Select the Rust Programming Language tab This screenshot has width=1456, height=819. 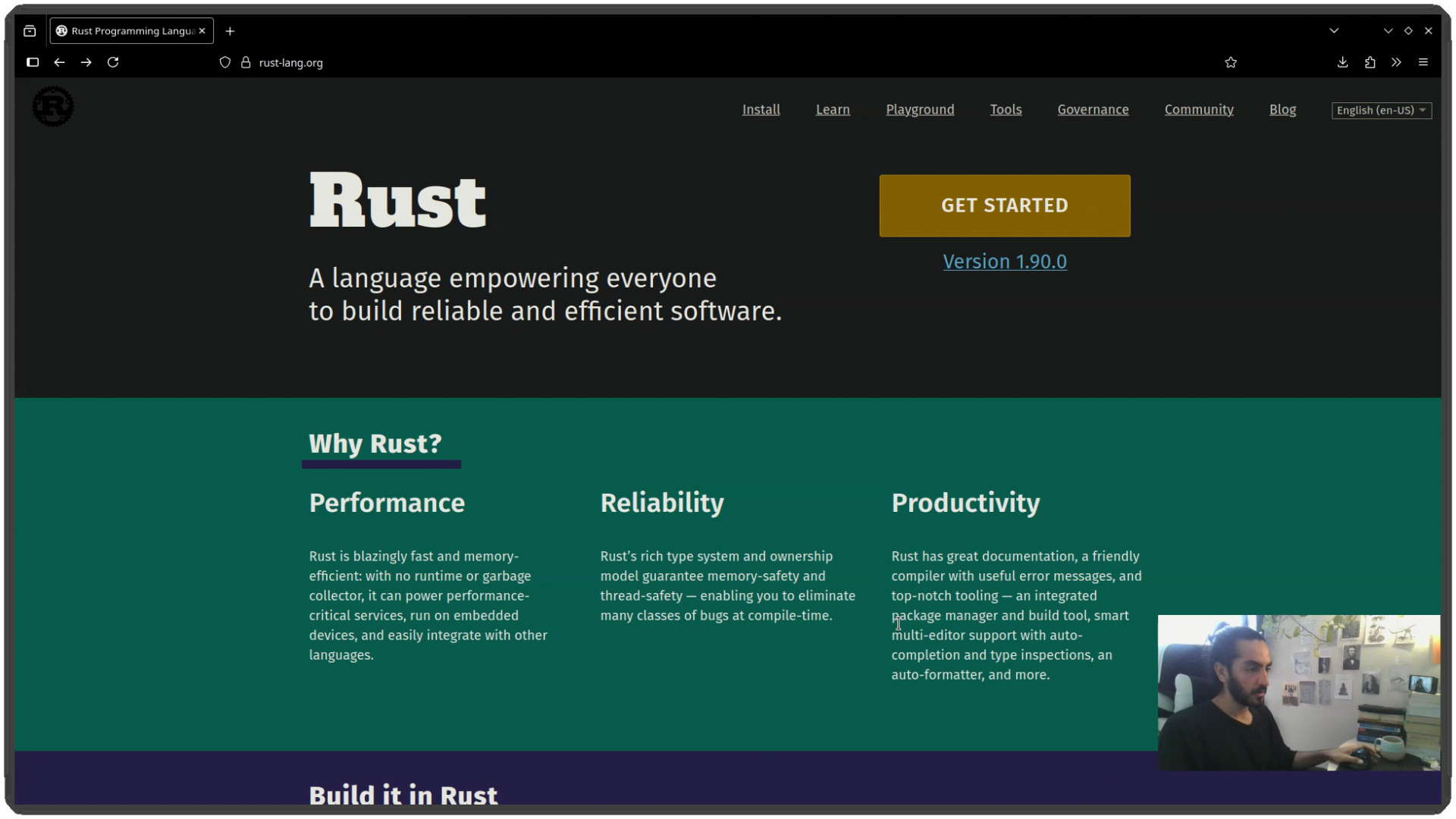(125, 31)
